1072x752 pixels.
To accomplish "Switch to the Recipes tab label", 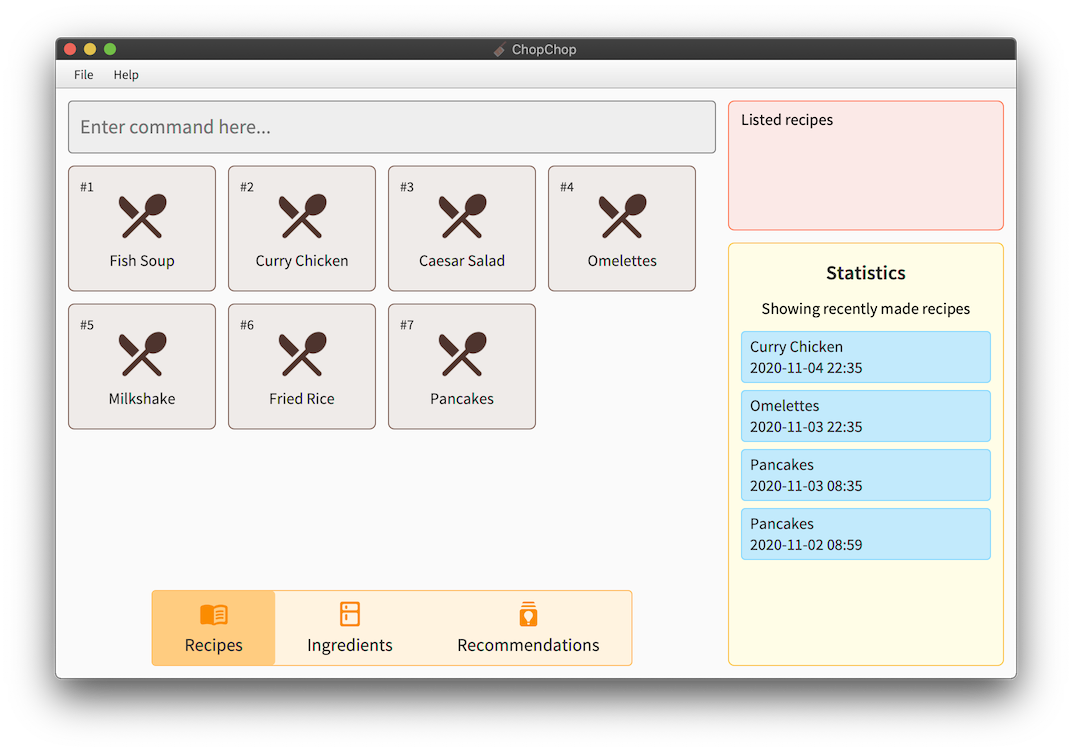I will pos(213,645).
